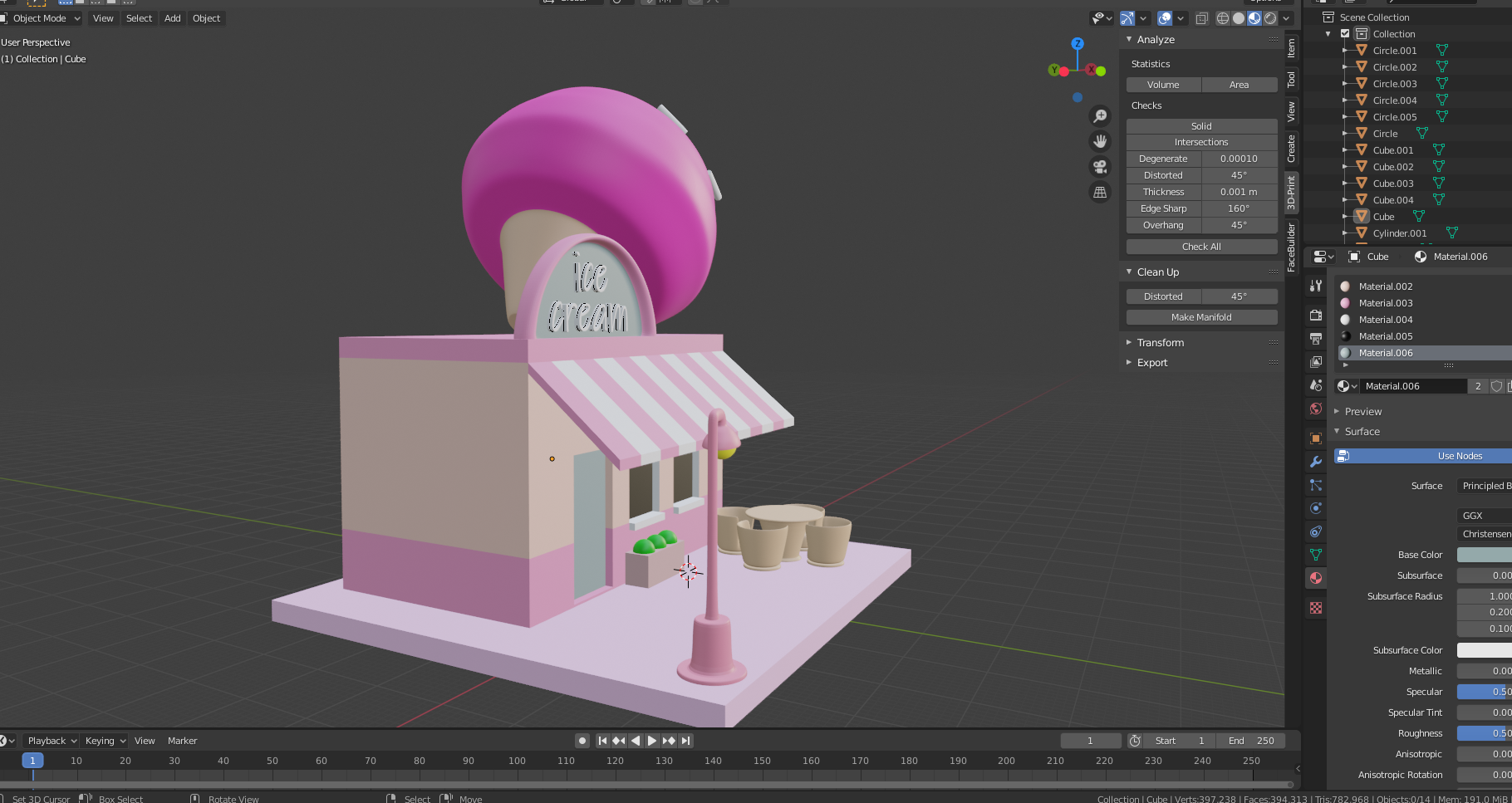Open Modifier Properties wrench tab
This screenshot has height=803, width=1512.
(1316, 462)
